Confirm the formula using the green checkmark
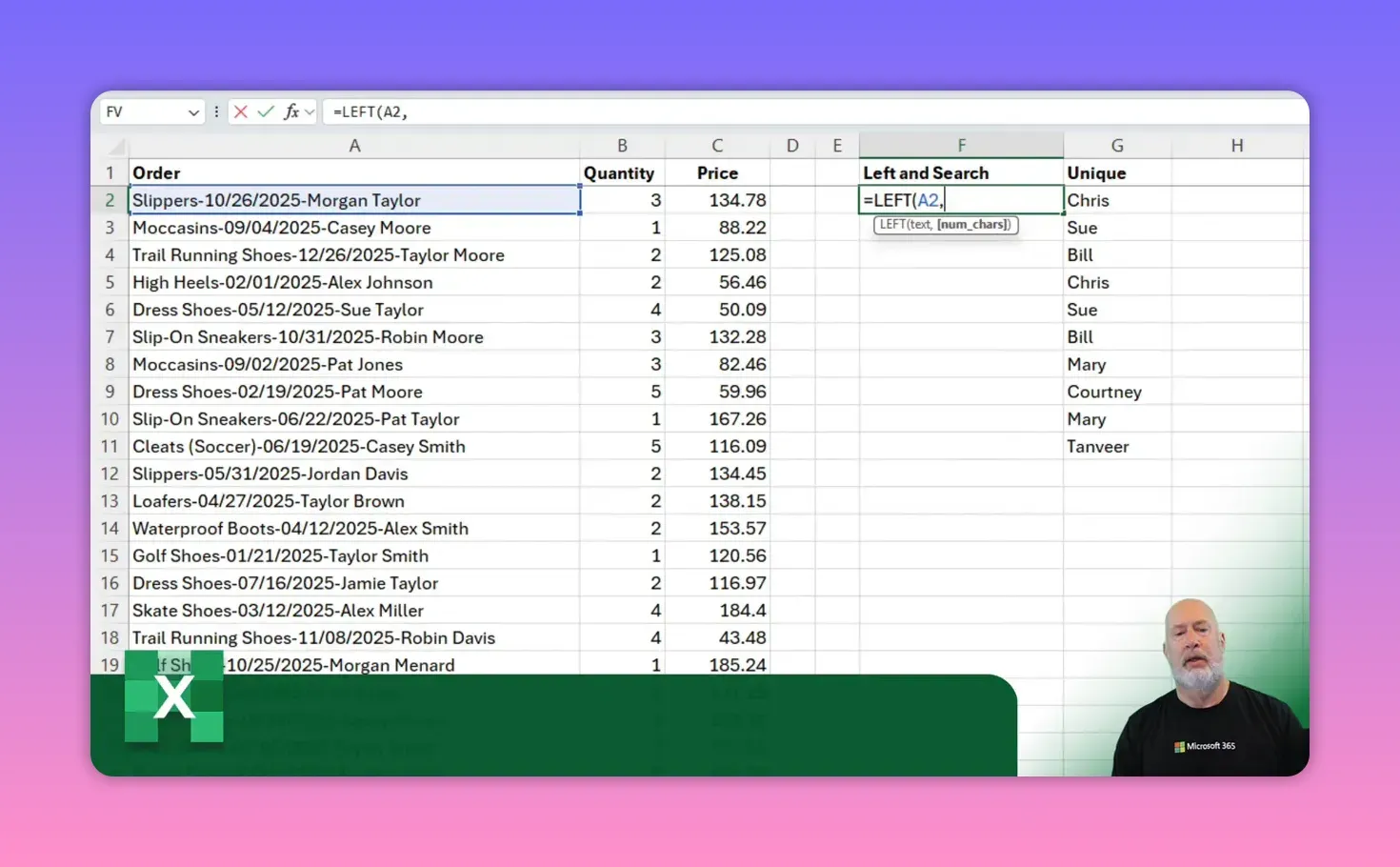The height and width of the screenshot is (867, 1400). 265,111
